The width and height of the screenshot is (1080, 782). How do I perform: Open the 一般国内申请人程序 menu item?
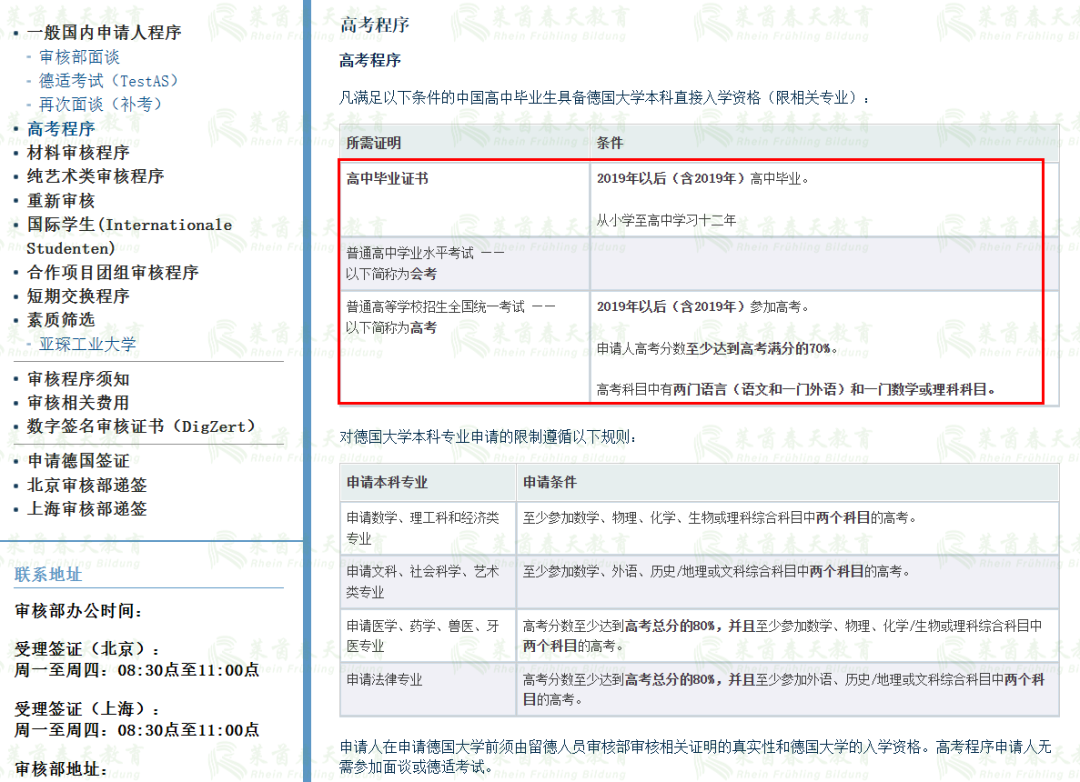click(x=104, y=32)
